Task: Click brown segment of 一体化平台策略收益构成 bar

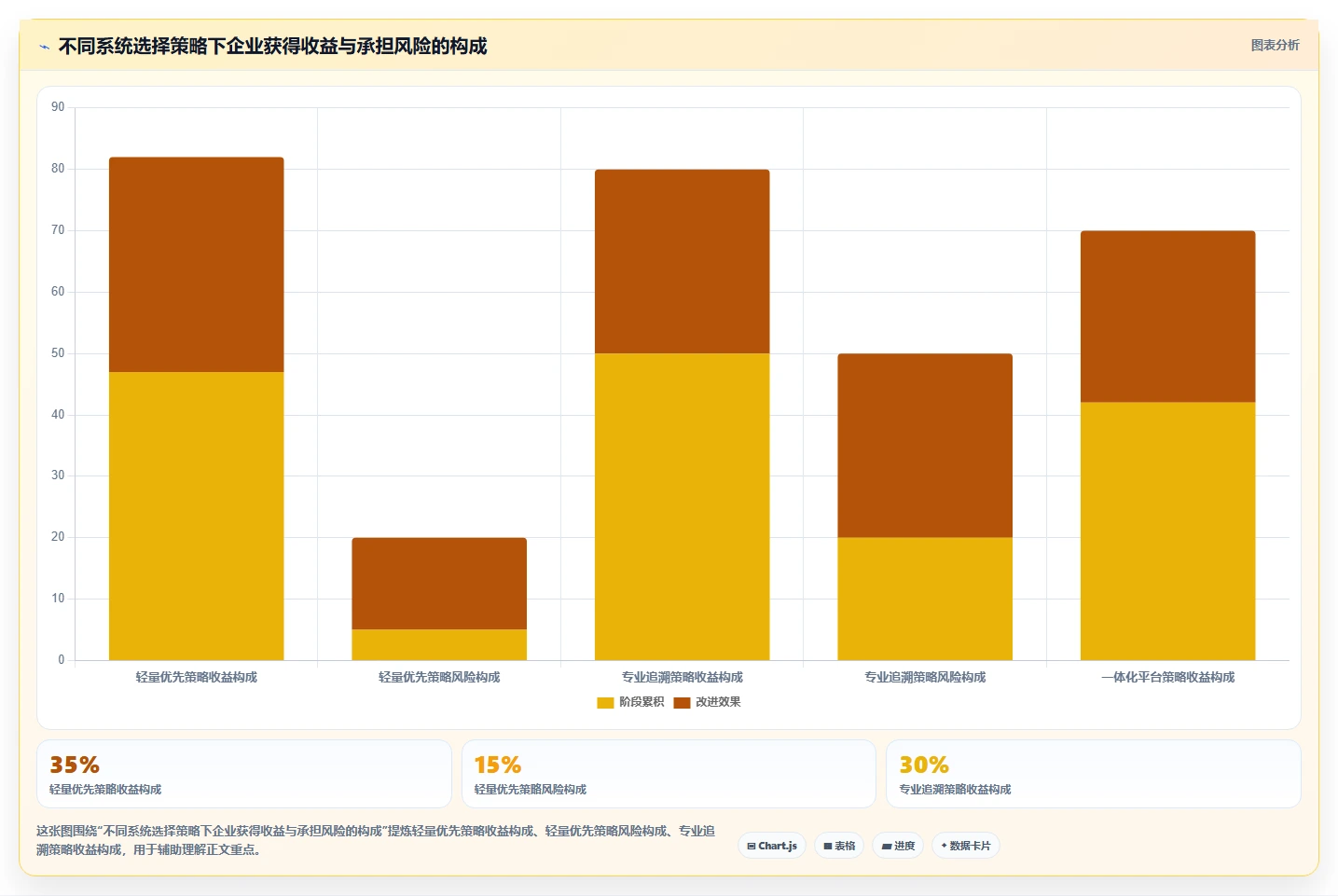Action: tap(1168, 317)
